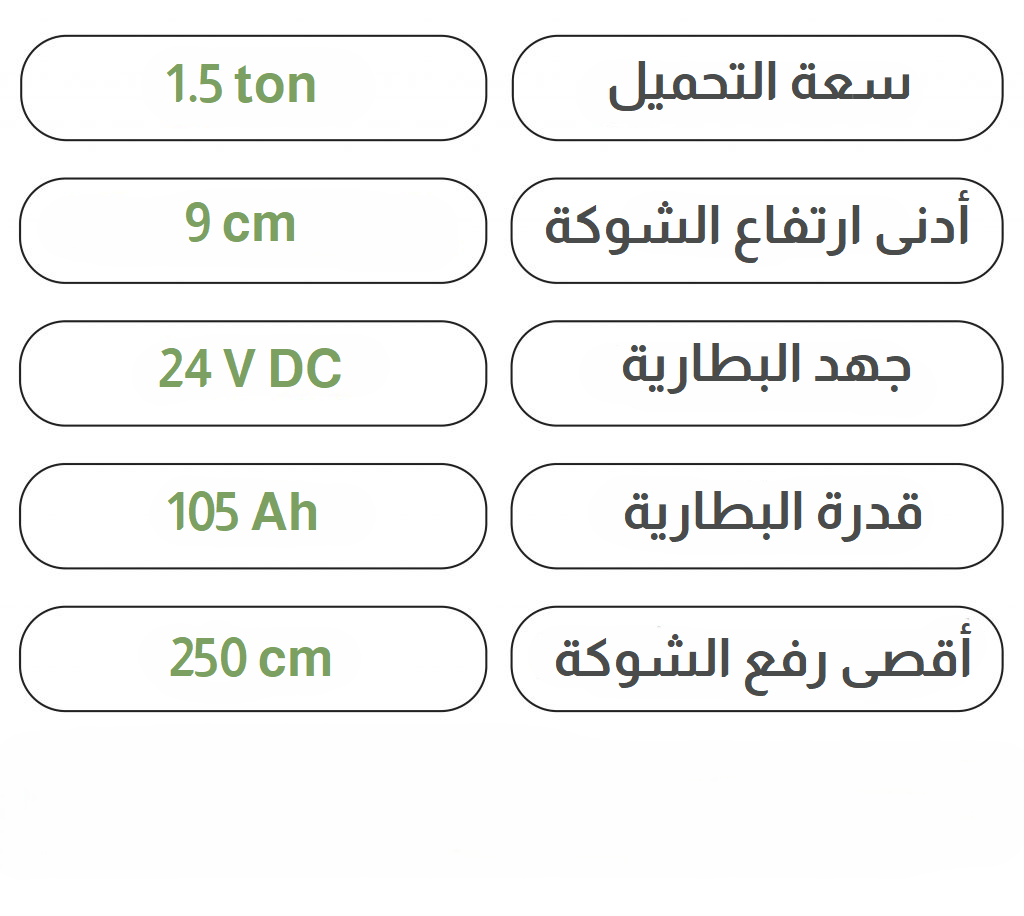The height and width of the screenshot is (916, 1024).
Task: Click the 1.5 ton value pill
Action: pos(252,88)
